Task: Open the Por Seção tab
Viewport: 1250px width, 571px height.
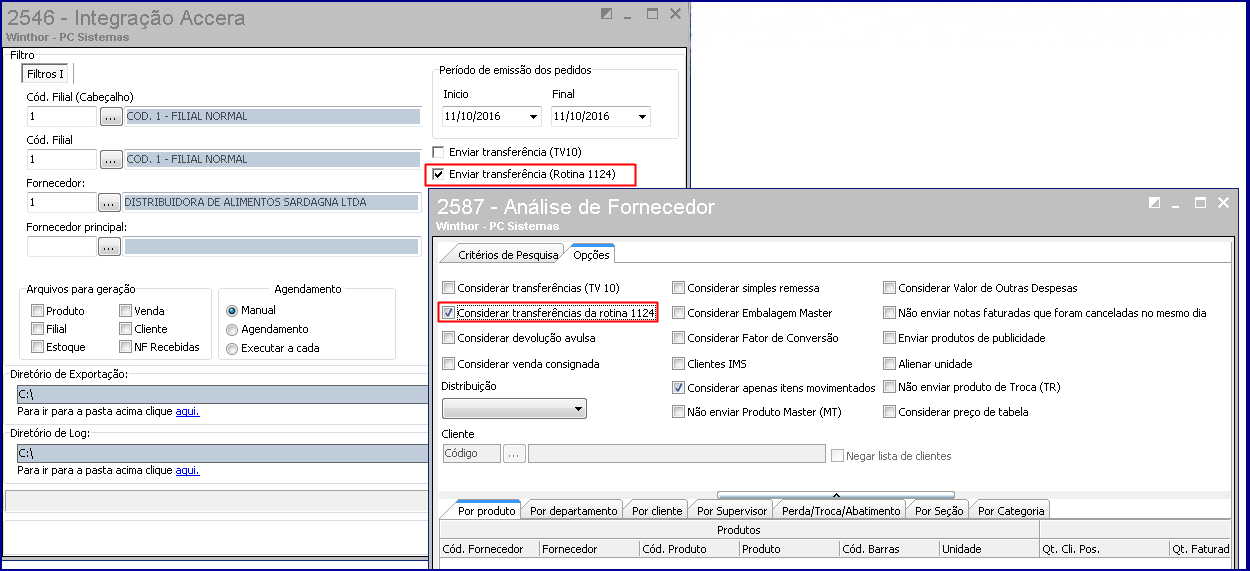Action: click(x=939, y=510)
